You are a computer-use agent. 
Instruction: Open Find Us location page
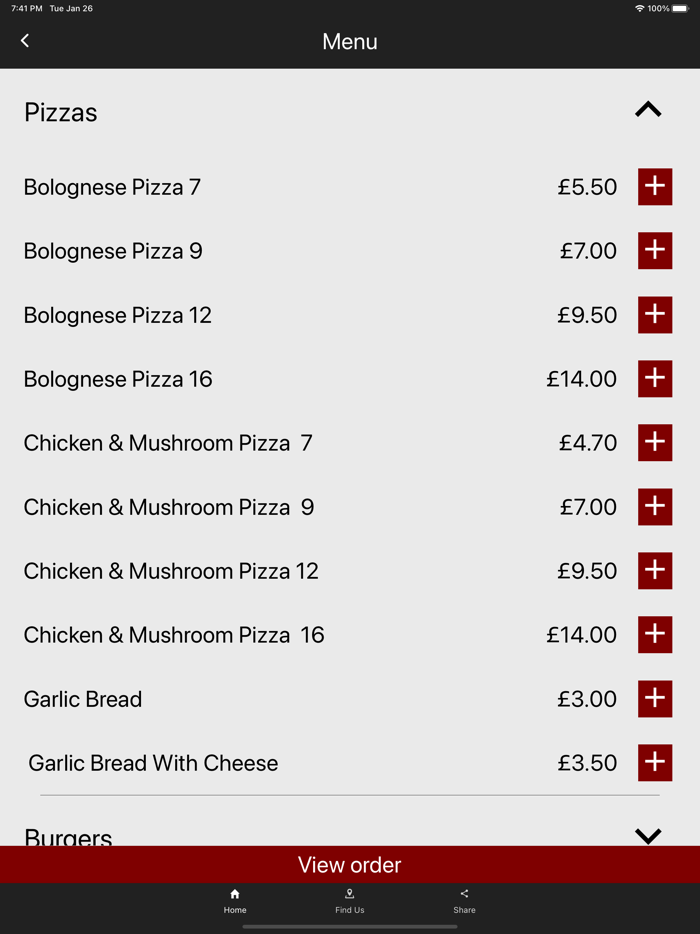349,901
